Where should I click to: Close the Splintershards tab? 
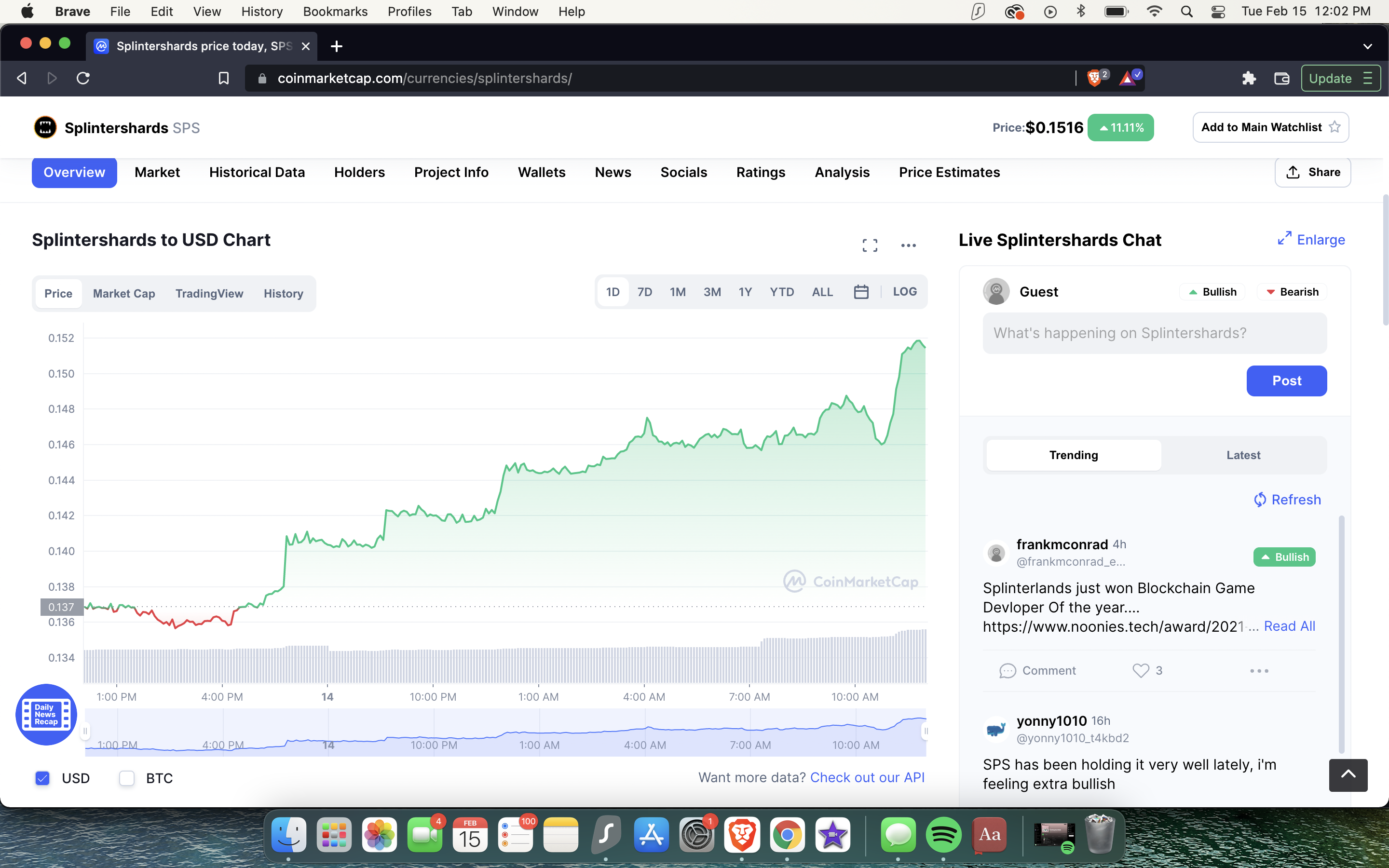[306, 46]
